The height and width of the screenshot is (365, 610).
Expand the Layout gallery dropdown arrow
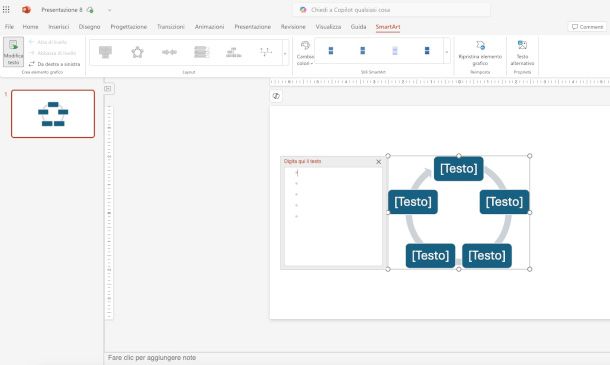(285, 53)
